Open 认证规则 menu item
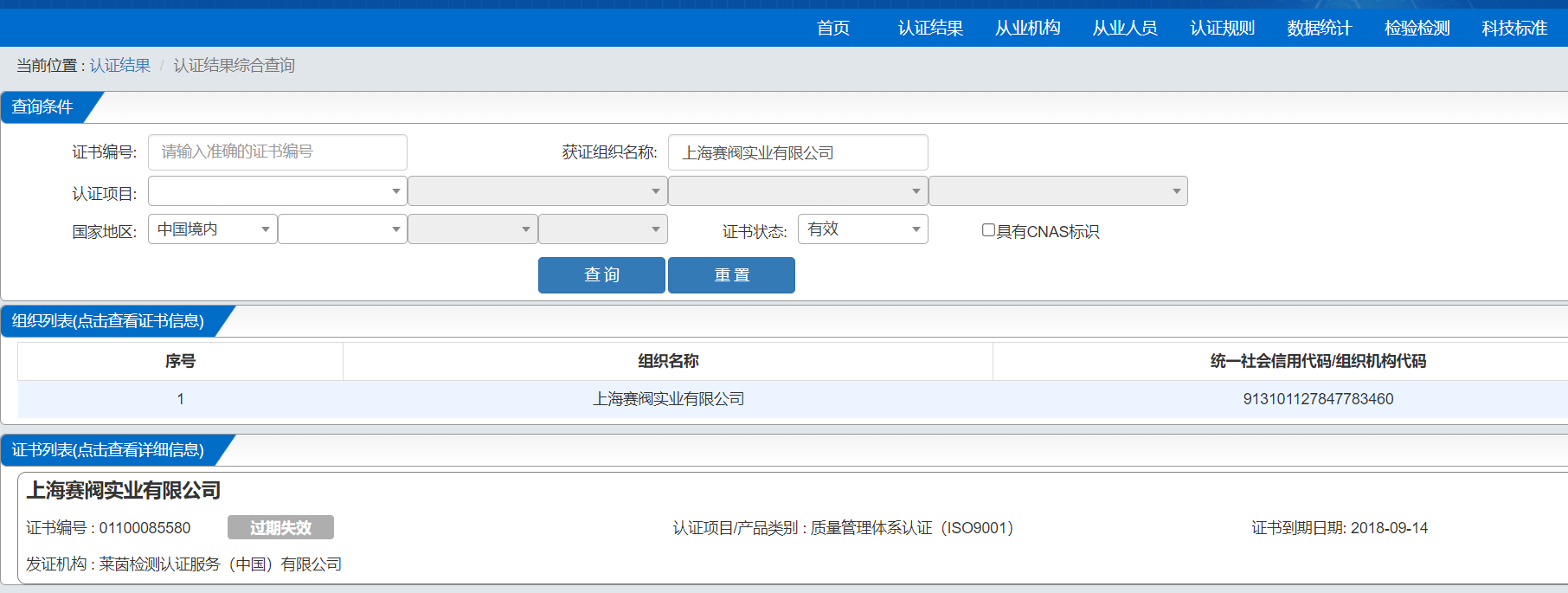Screen dimensions: 1568x593 click(x=1222, y=28)
